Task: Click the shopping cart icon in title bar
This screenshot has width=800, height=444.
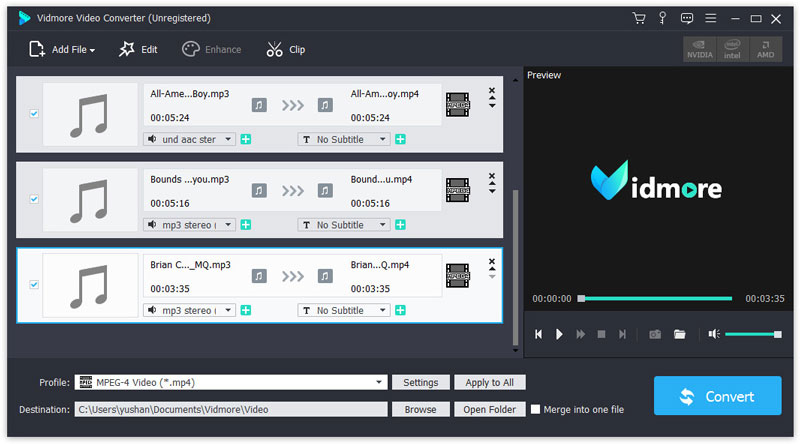Action: 639,18
